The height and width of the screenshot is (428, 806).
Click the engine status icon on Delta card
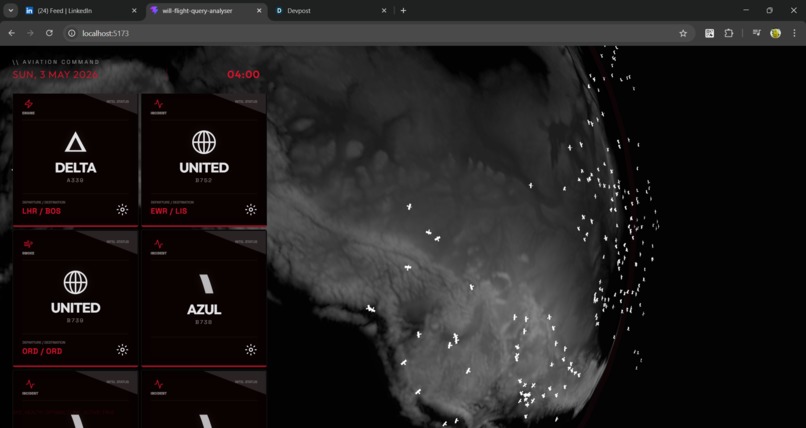tap(28, 104)
